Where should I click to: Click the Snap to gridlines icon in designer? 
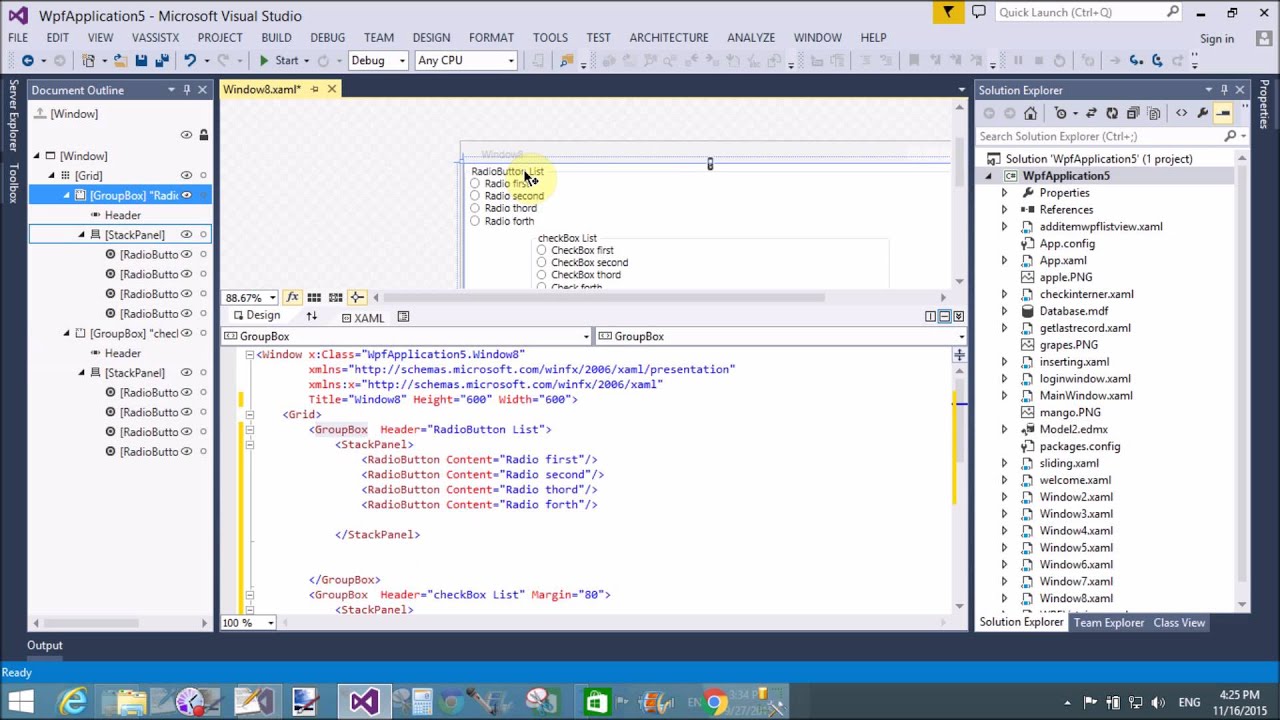point(336,297)
